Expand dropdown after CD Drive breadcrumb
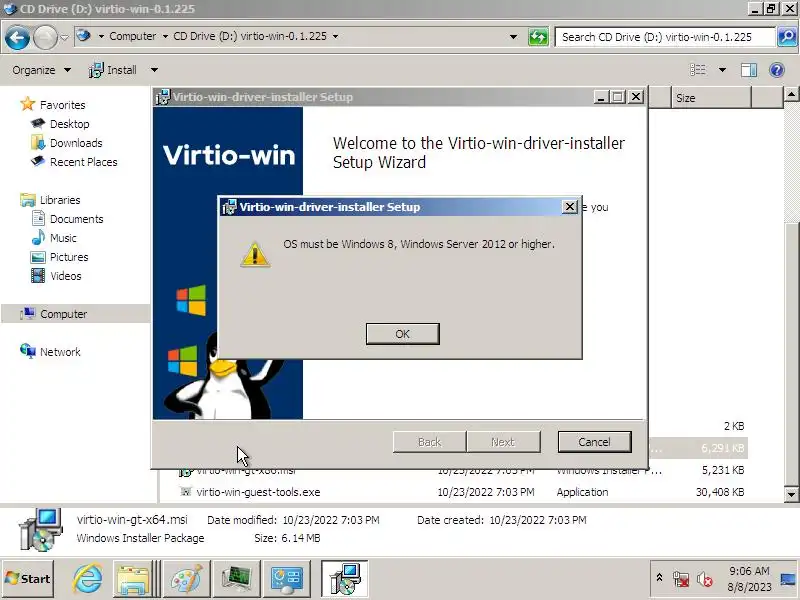This screenshot has height=600, width=800. (x=335, y=36)
